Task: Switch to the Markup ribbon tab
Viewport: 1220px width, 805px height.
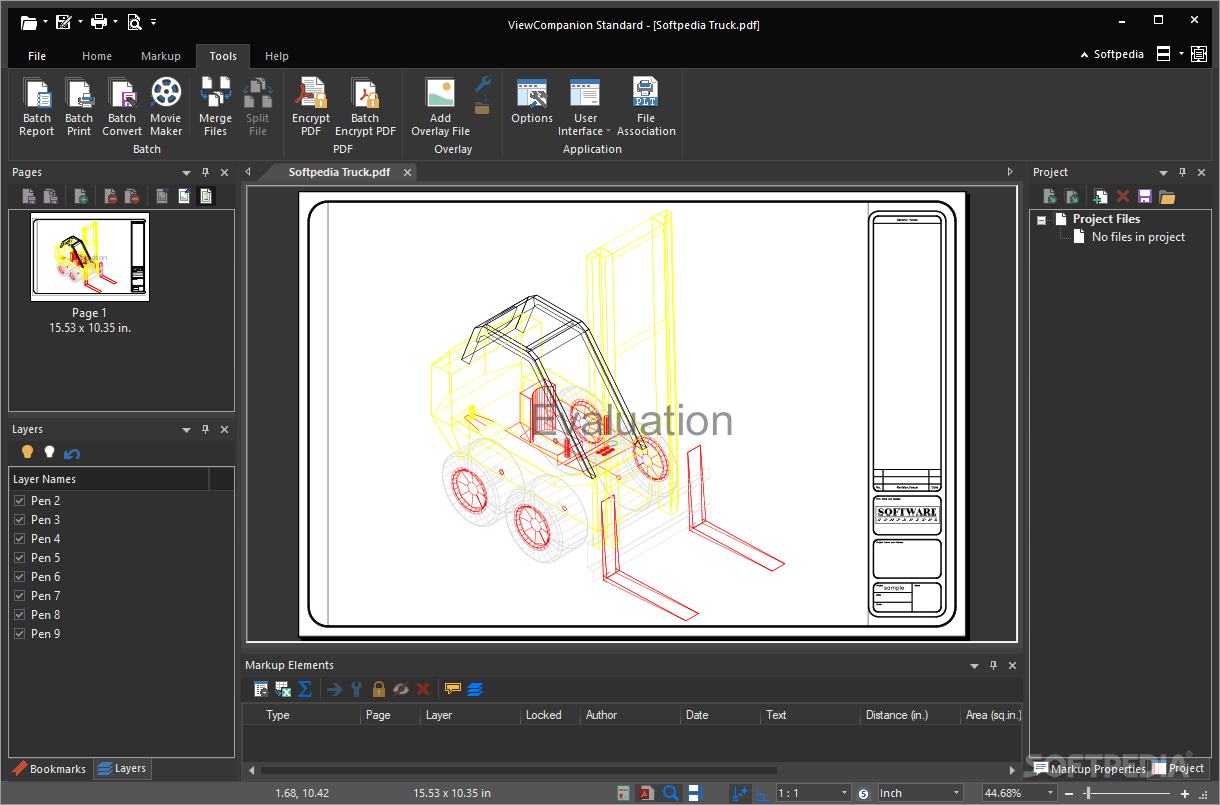Action: [x=161, y=56]
